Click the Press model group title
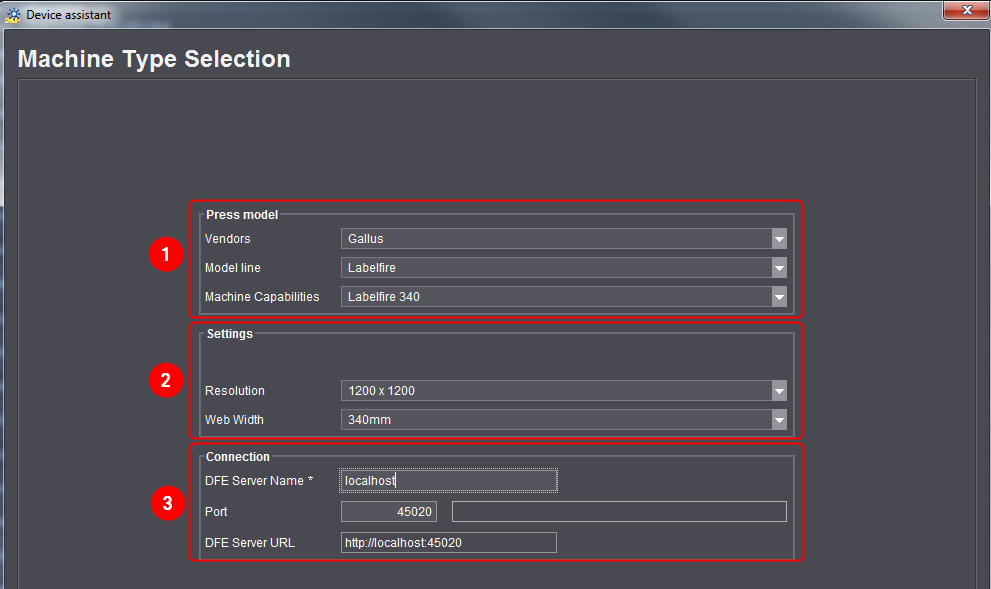 coord(242,215)
